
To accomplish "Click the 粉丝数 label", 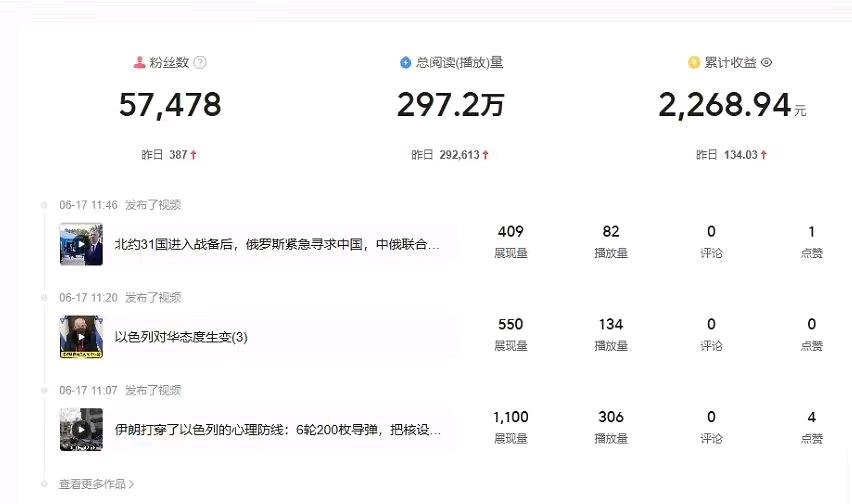I will tap(169, 62).
